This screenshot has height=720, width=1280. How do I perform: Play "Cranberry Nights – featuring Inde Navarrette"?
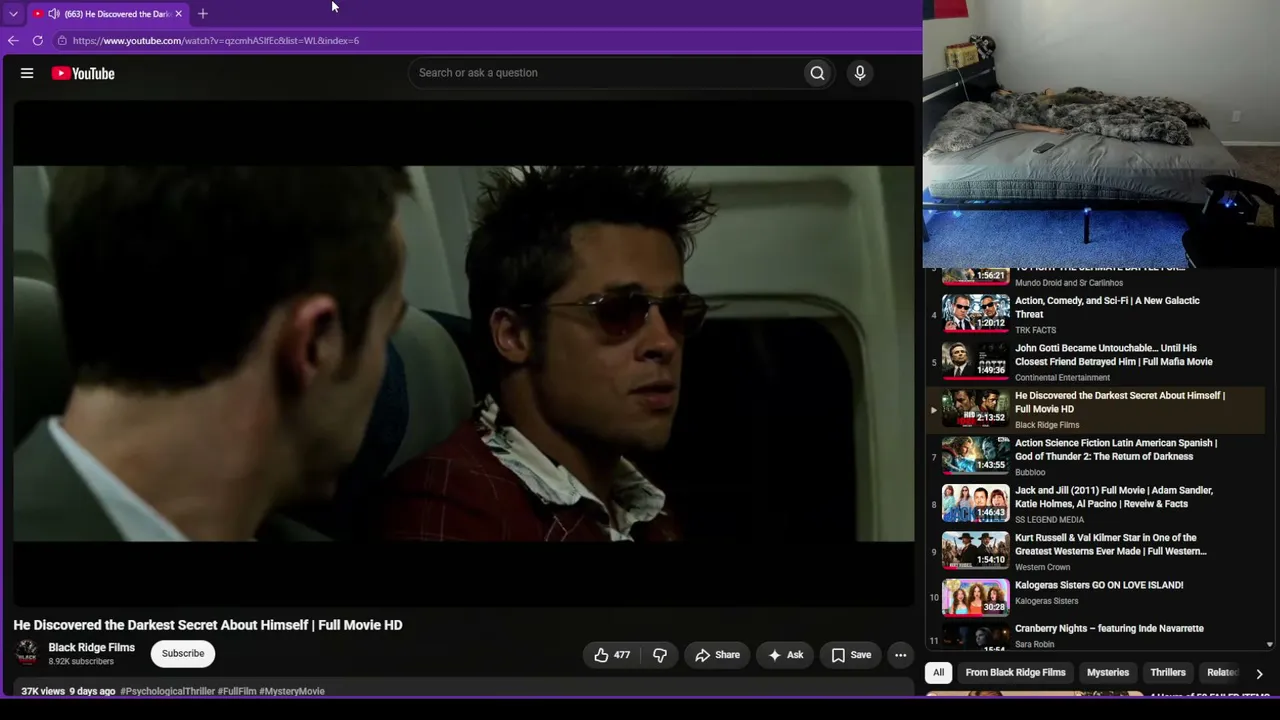pyautogui.click(x=1109, y=629)
